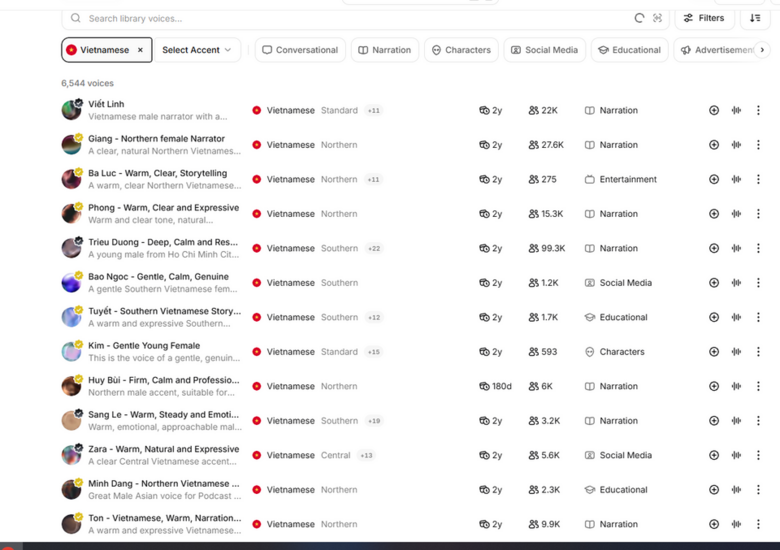
Task: Play preview from Bao Ngoc avatar
Action: point(71,282)
